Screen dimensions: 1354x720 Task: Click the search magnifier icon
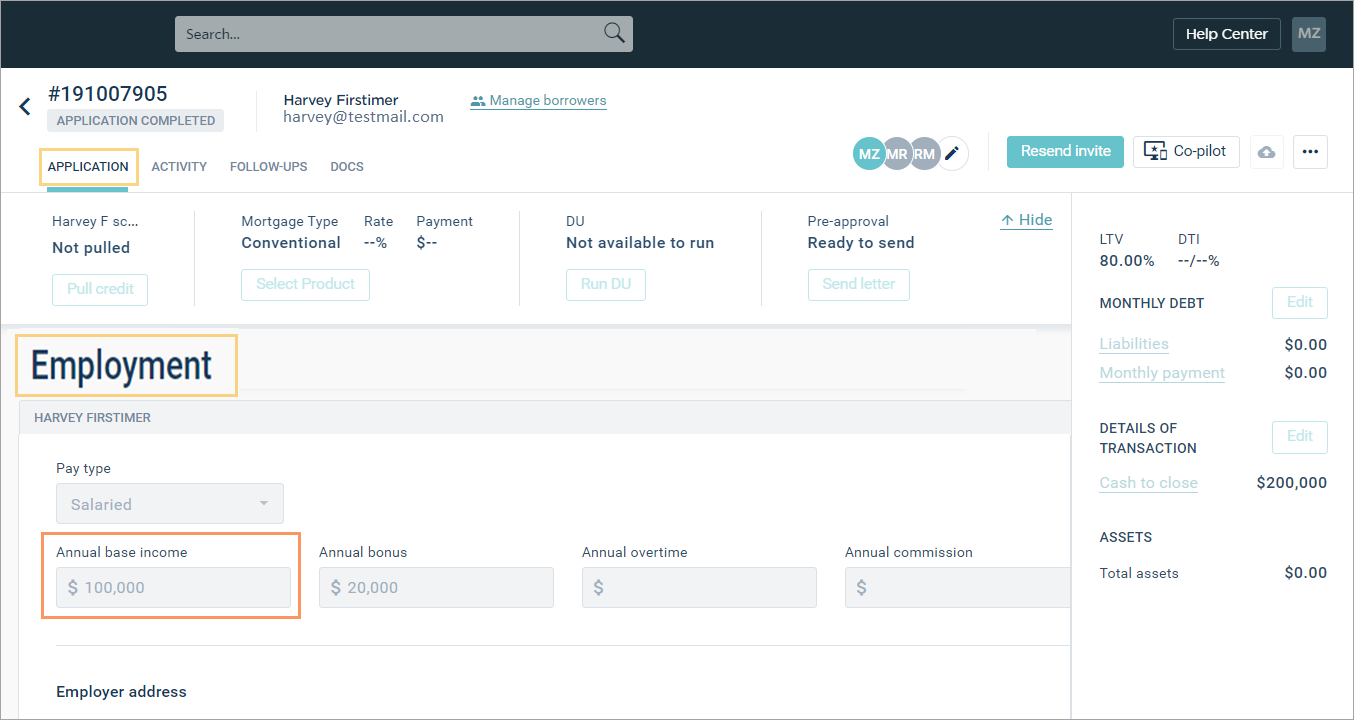click(x=614, y=33)
